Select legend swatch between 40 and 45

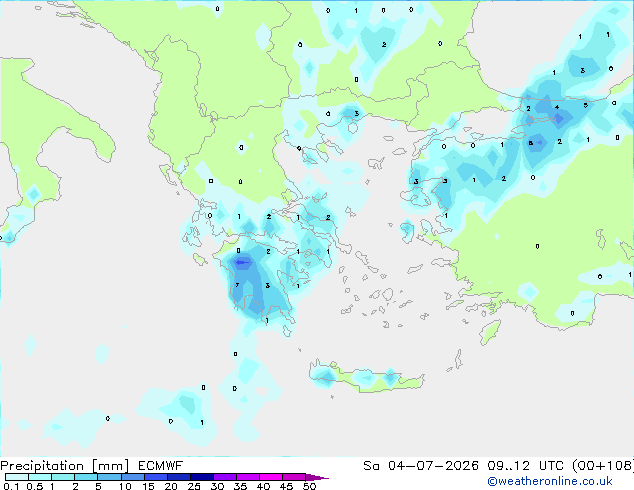pos(271,477)
